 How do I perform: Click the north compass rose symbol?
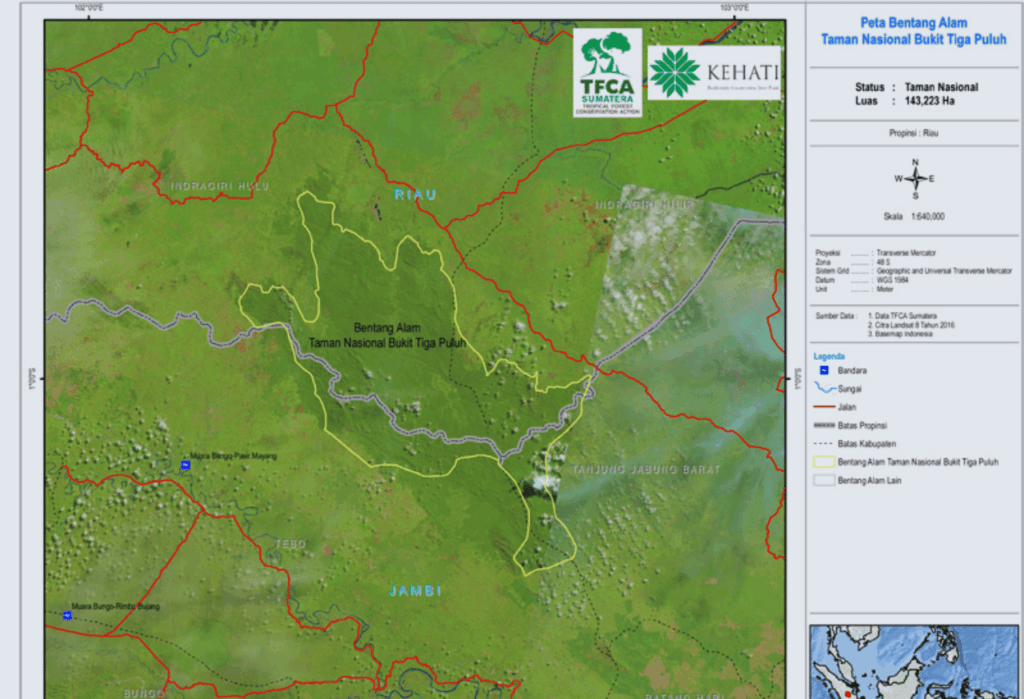pos(914,179)
